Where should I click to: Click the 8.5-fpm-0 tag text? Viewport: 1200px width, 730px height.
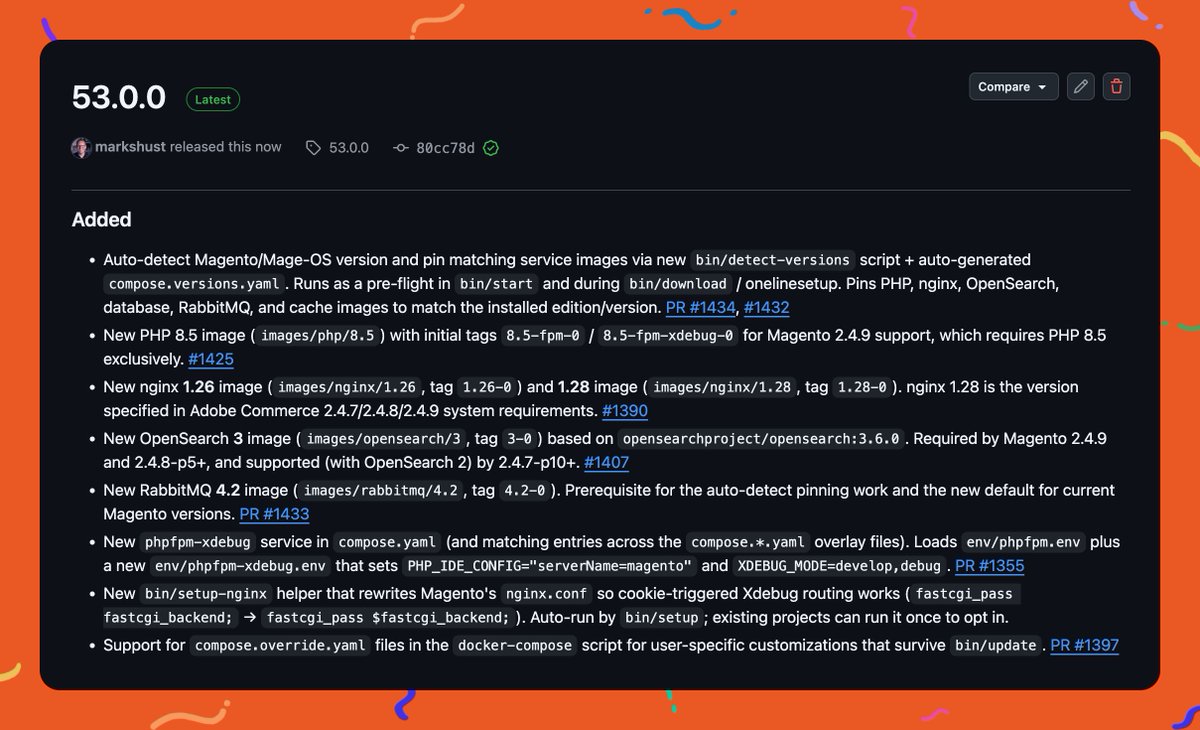[542, 336]
